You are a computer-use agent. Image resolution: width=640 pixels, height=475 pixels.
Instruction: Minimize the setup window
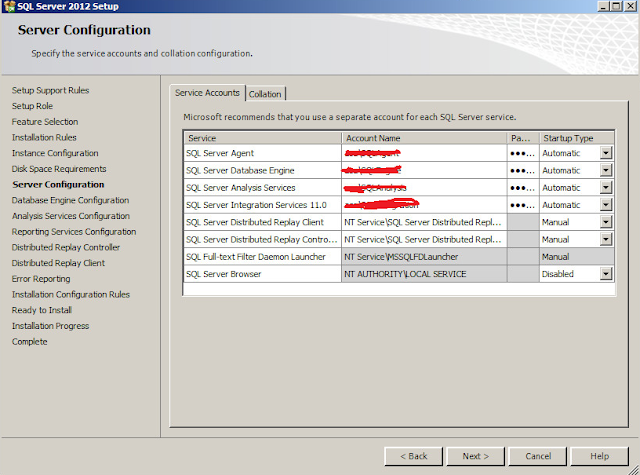click(604, 6)
